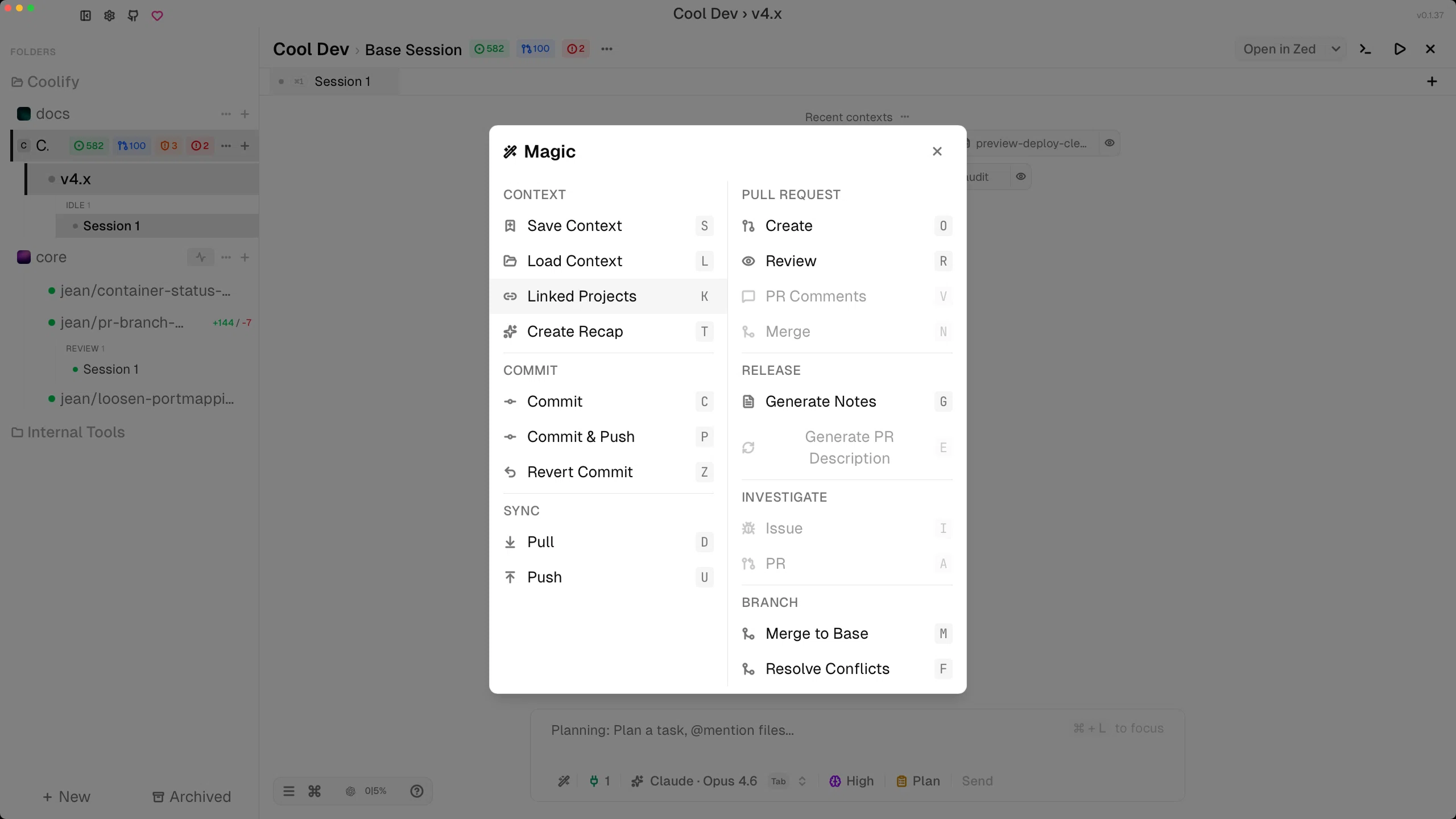Click the GitHub icon in the top bar
The height and width of the screenshot is (819, 1456).
point(133,15)
